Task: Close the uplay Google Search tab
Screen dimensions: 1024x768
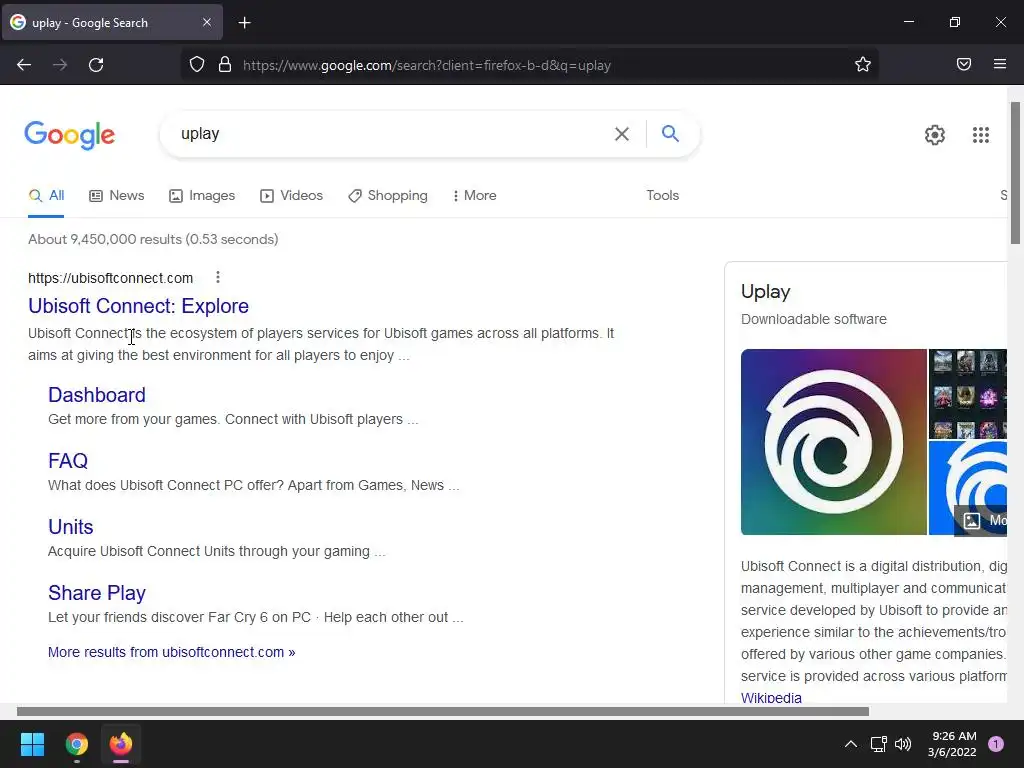Action: click(206, 22)
